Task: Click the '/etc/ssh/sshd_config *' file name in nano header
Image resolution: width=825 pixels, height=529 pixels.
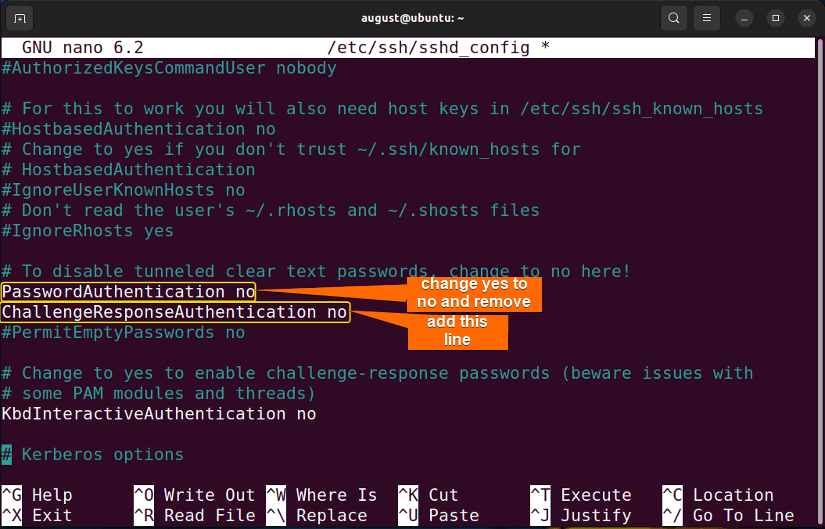Action: point(438,48)
